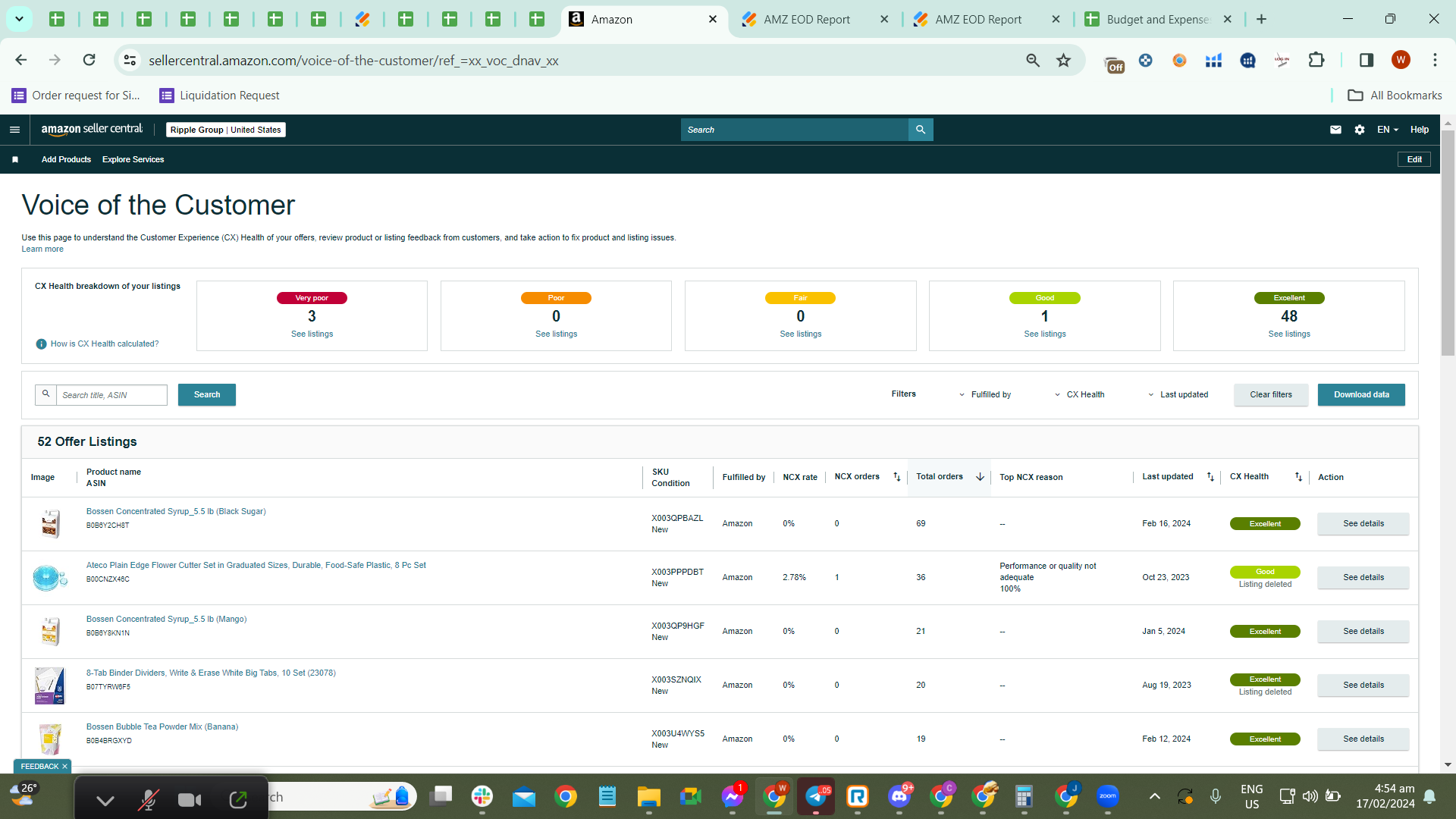Click the browser address bar URL
Image resolution: width=1456 pixels, height=819 pixels.
[x=353, y=61]
